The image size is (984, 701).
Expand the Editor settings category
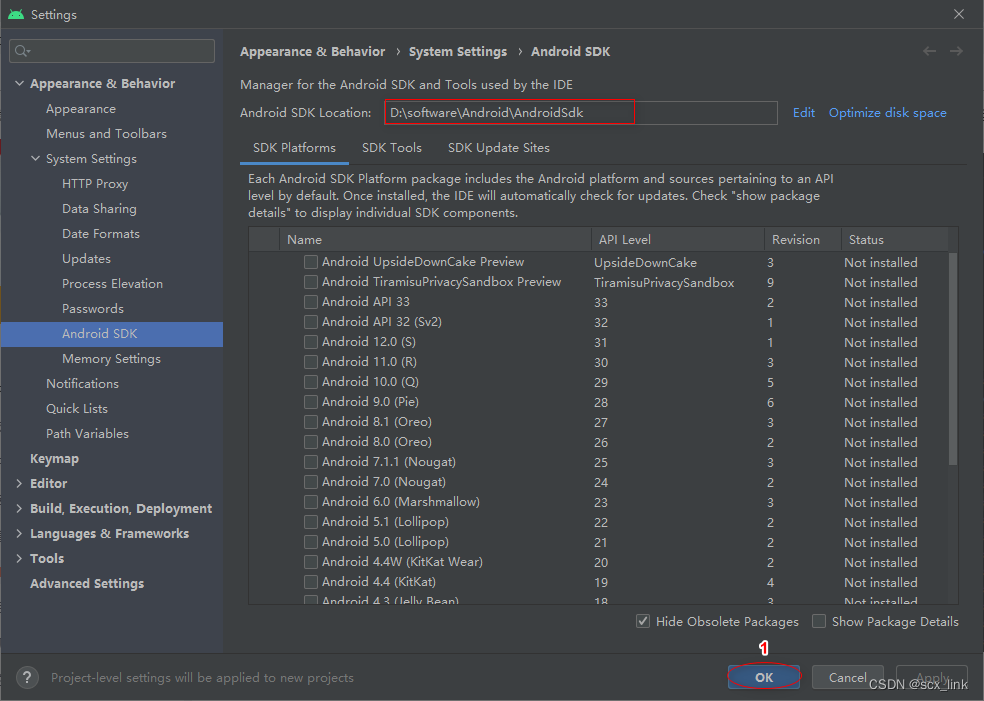[19, 483]
